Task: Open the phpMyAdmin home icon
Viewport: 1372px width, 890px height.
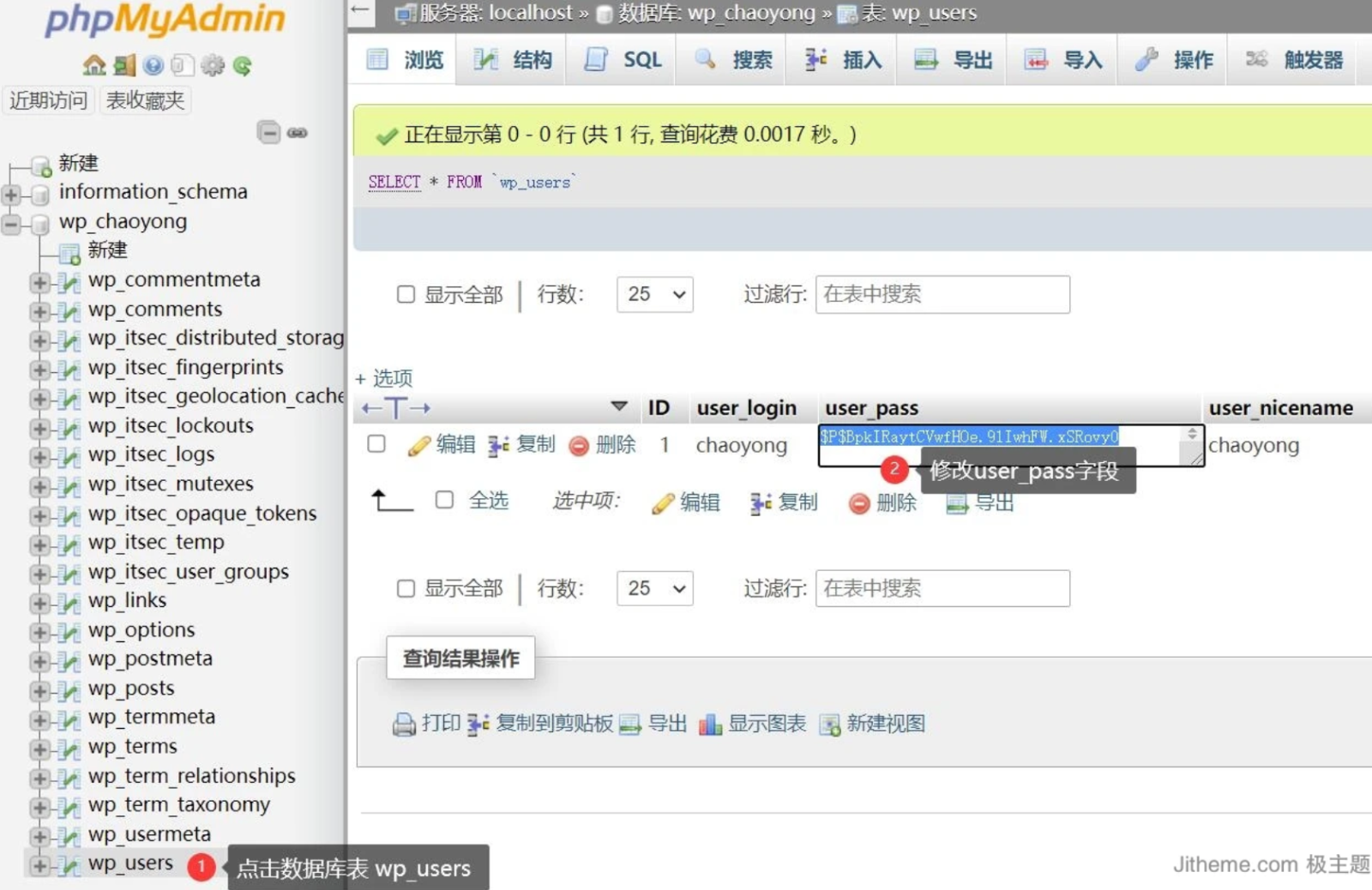Action: click(x=94, y=65)
